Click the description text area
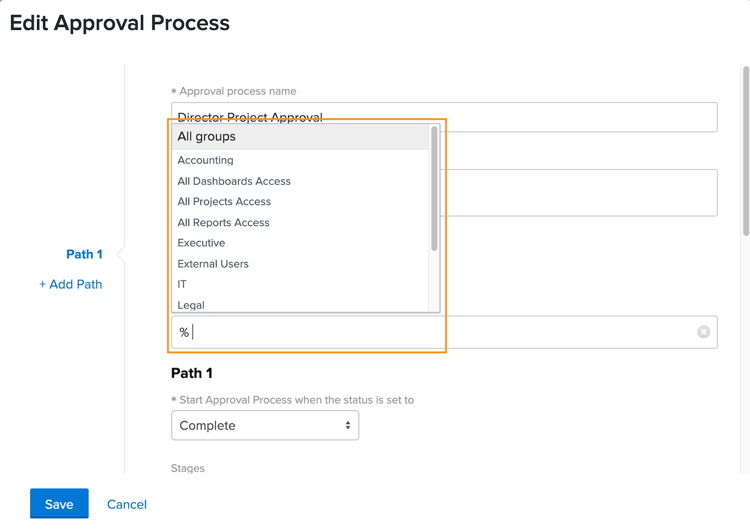This screenshot has width=750, height=532. (x=580, y=192)
